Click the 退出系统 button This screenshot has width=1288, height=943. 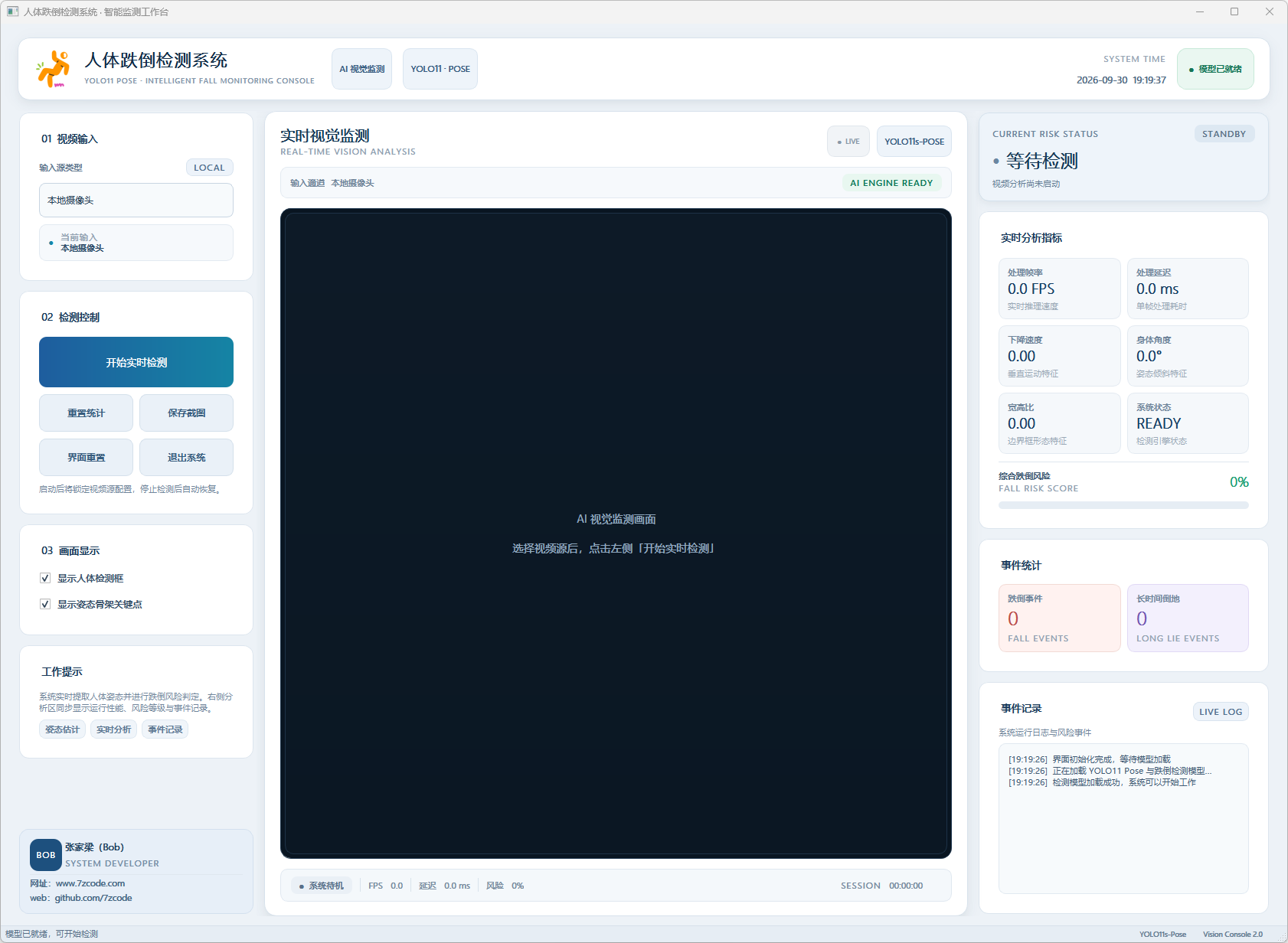pyautogui.click(x=187, y=458)
